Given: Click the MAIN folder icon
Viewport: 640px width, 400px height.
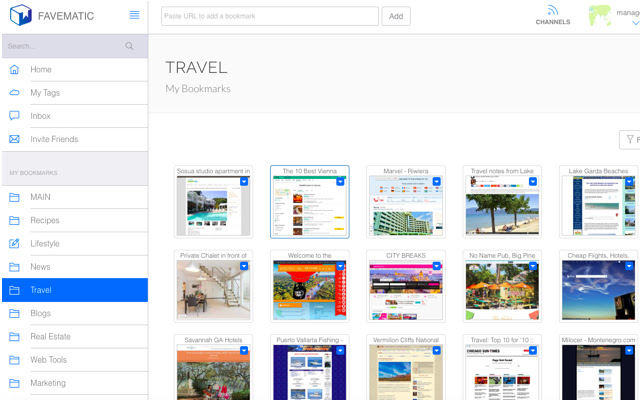Looking at the screenshot, I should [x=14, y=198].
